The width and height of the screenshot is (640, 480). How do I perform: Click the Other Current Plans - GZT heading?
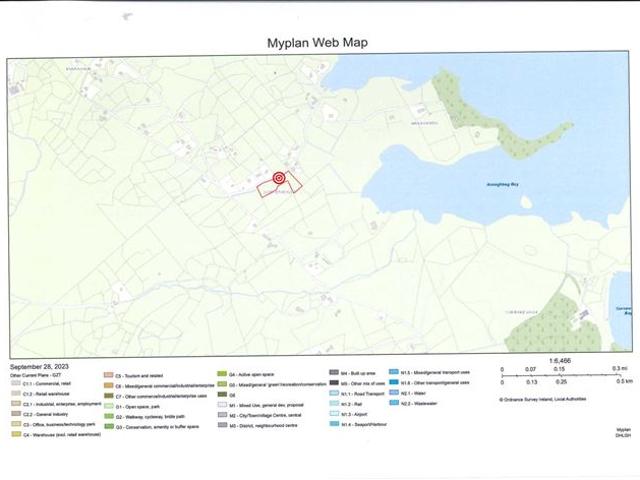click(x=36, y=375)
